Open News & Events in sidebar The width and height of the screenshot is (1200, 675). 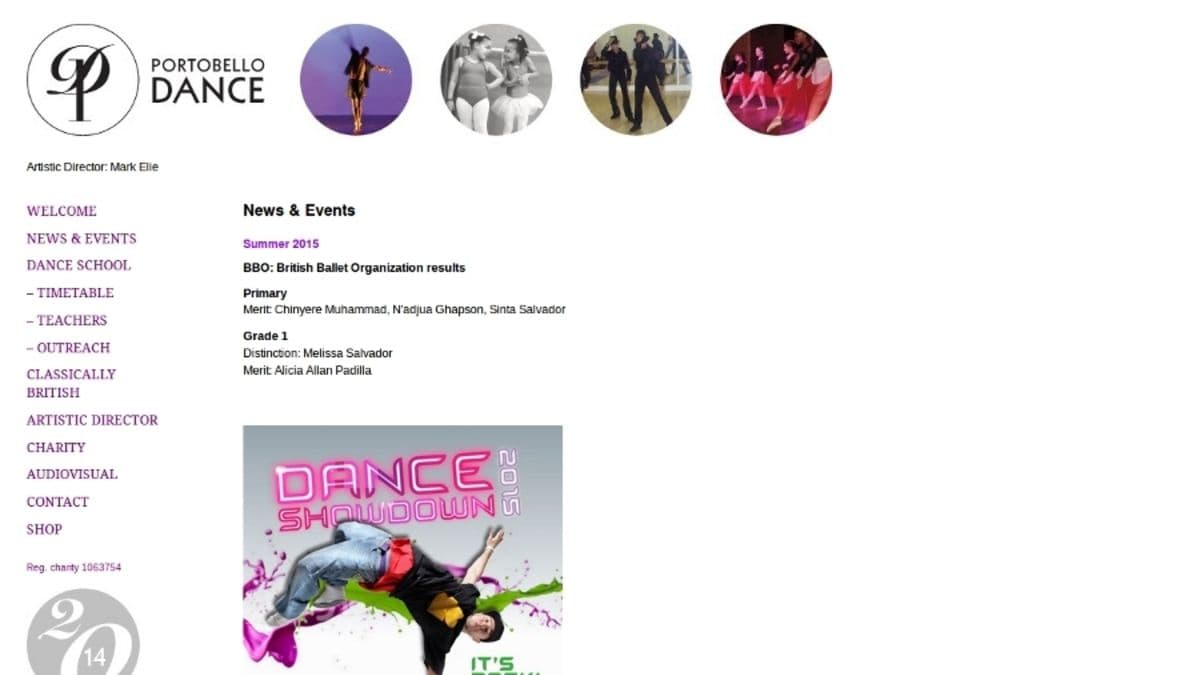[81, 238]
